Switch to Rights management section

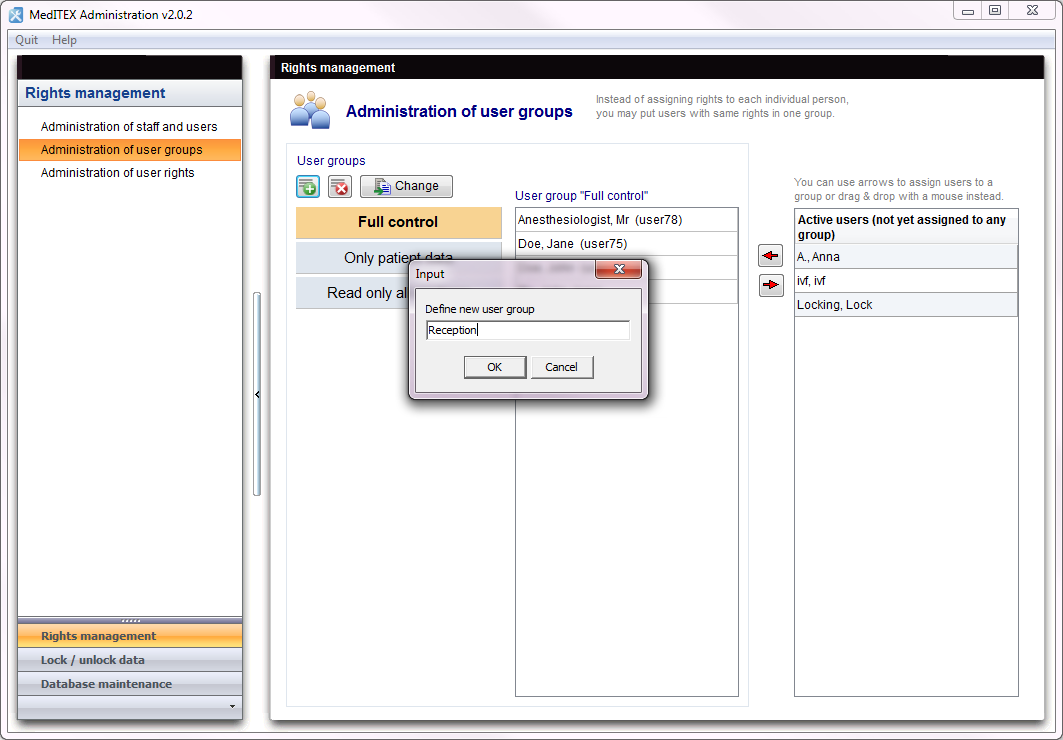(x=129, y=636)
